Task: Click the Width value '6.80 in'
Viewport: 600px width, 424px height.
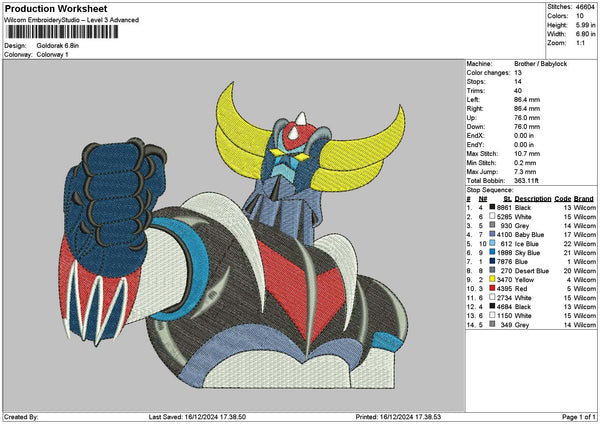Action: point(585,34)
